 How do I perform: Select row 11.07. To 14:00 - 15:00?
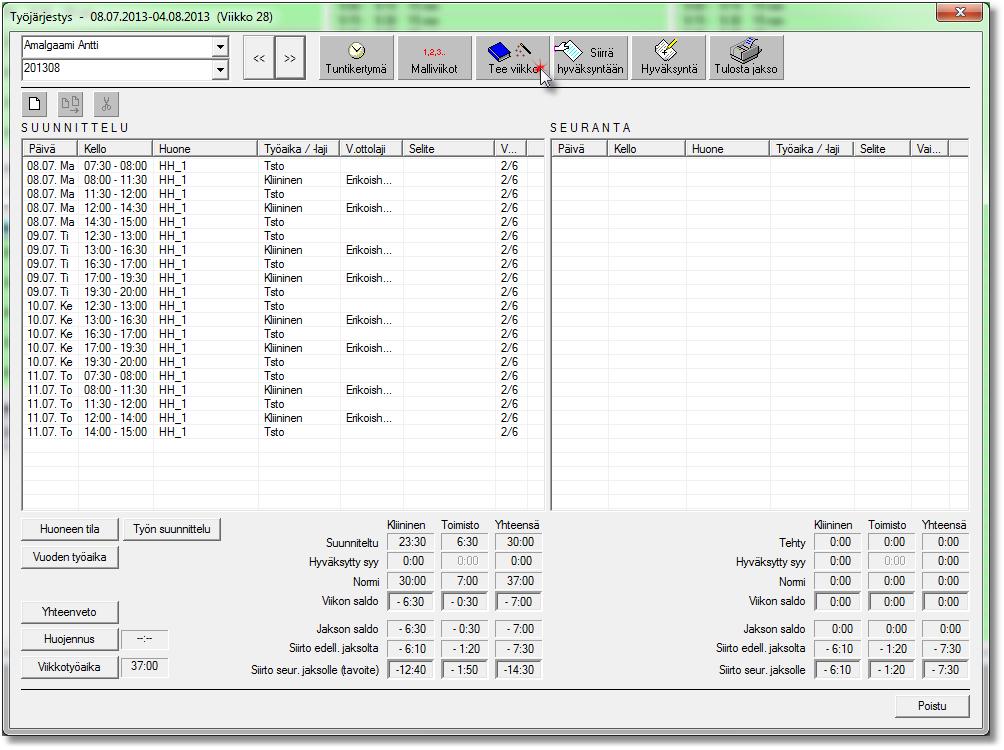(x=283, y=432)
